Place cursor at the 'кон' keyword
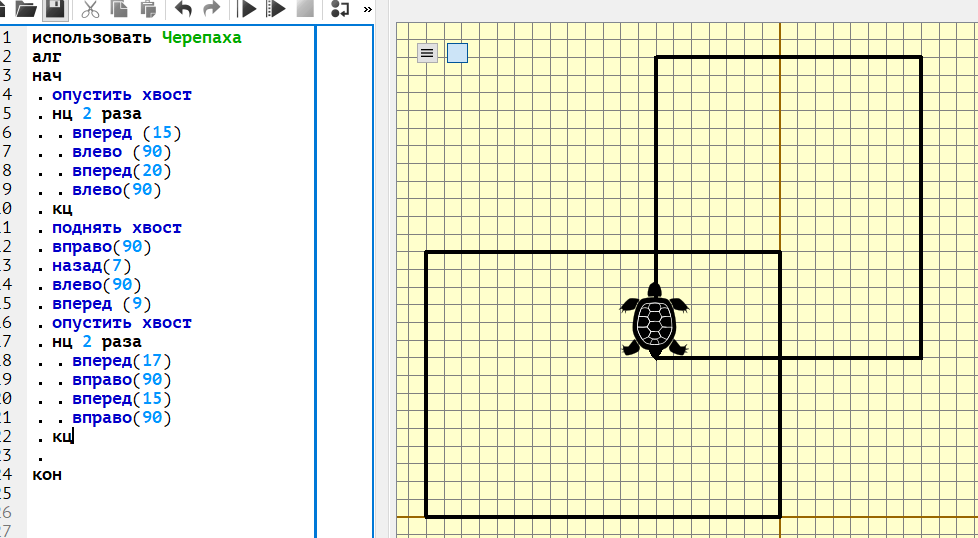 pos(47,474)
